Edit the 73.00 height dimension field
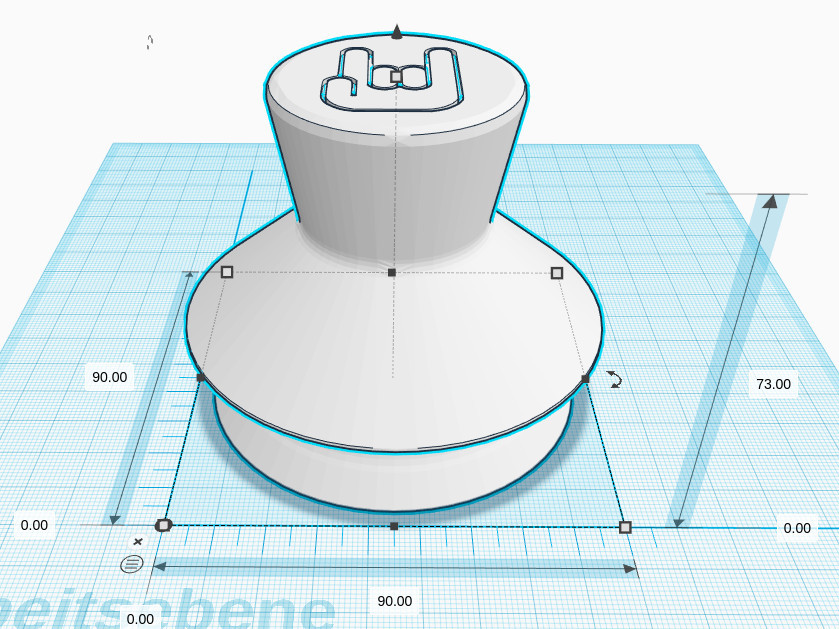This screenshot has width=839, height=629. (774, 384)
